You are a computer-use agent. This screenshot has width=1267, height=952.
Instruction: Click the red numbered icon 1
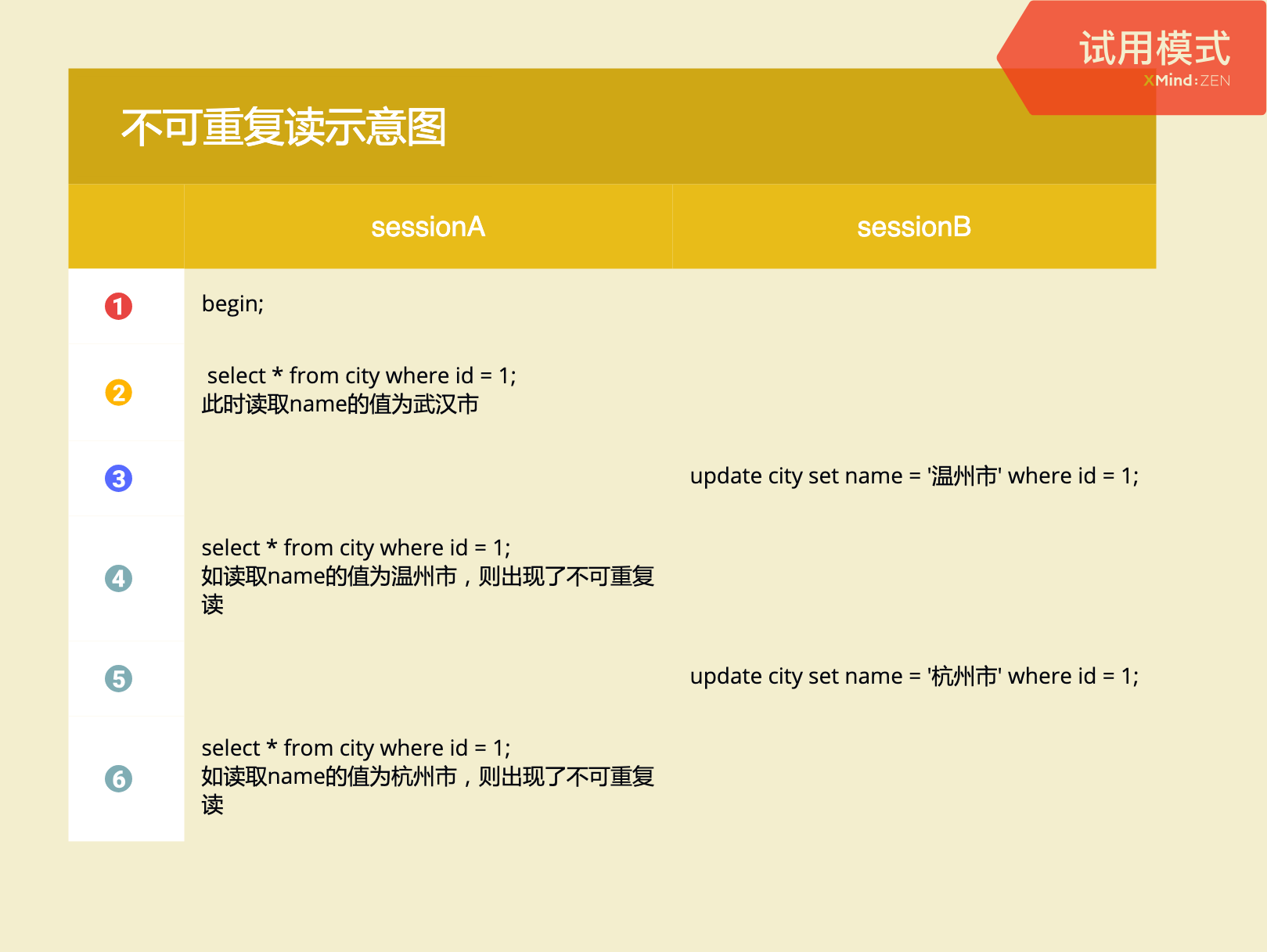[117, 307]
